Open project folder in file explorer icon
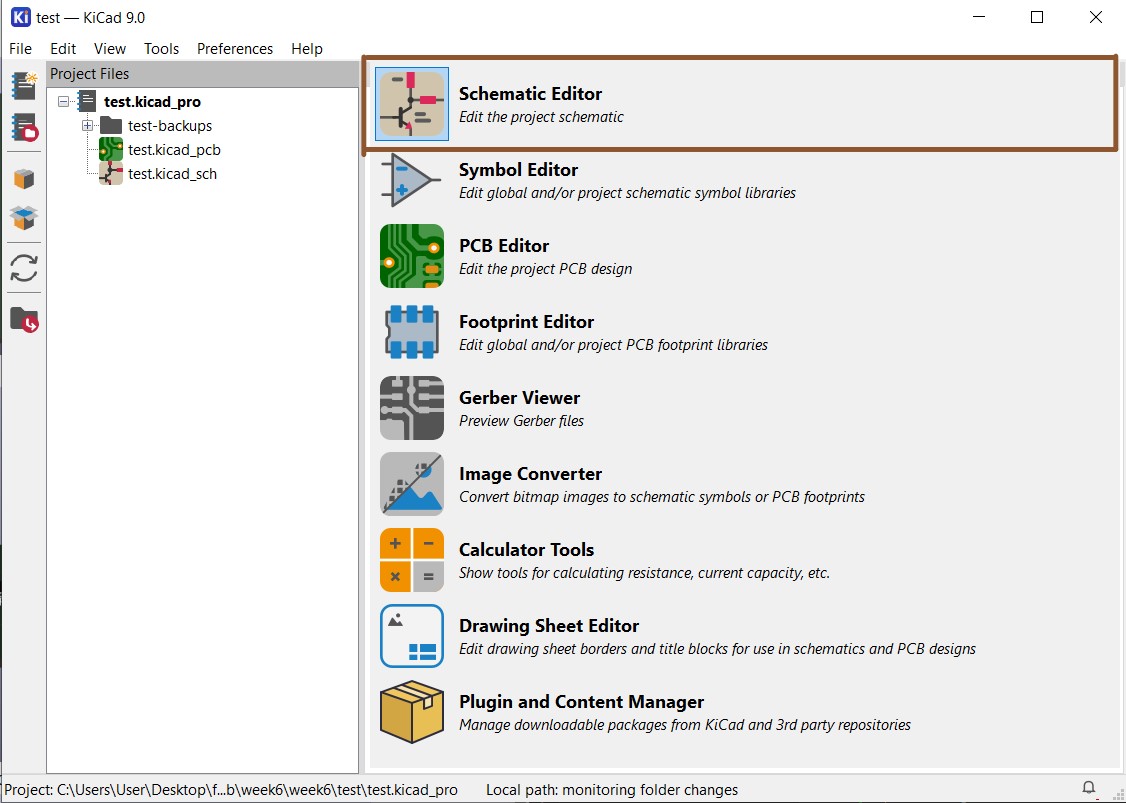 click(24, 320)
